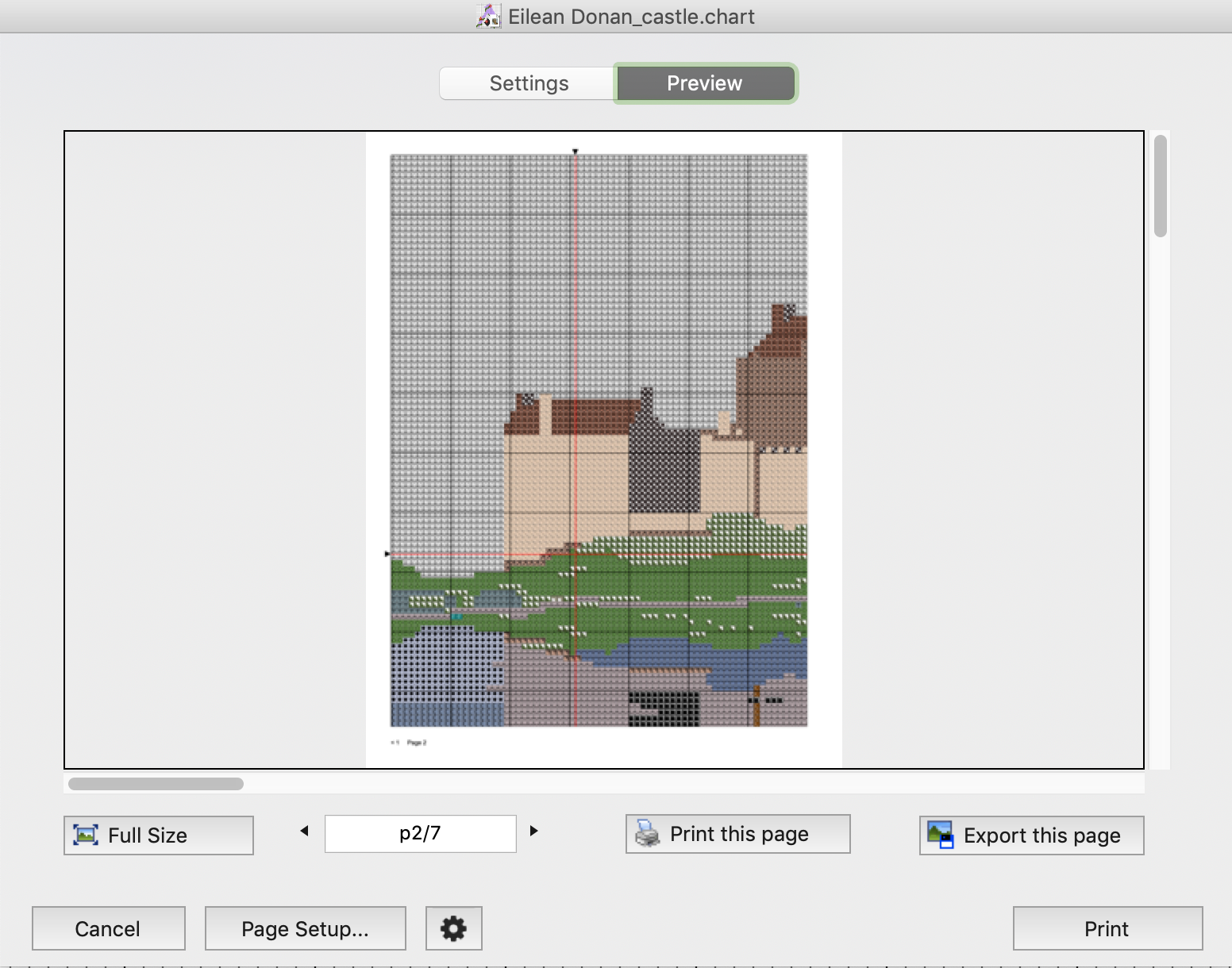Click the p2/7 page number field
The width and height of the screenshot is (1232, 968).
click(x=420, y=833)
